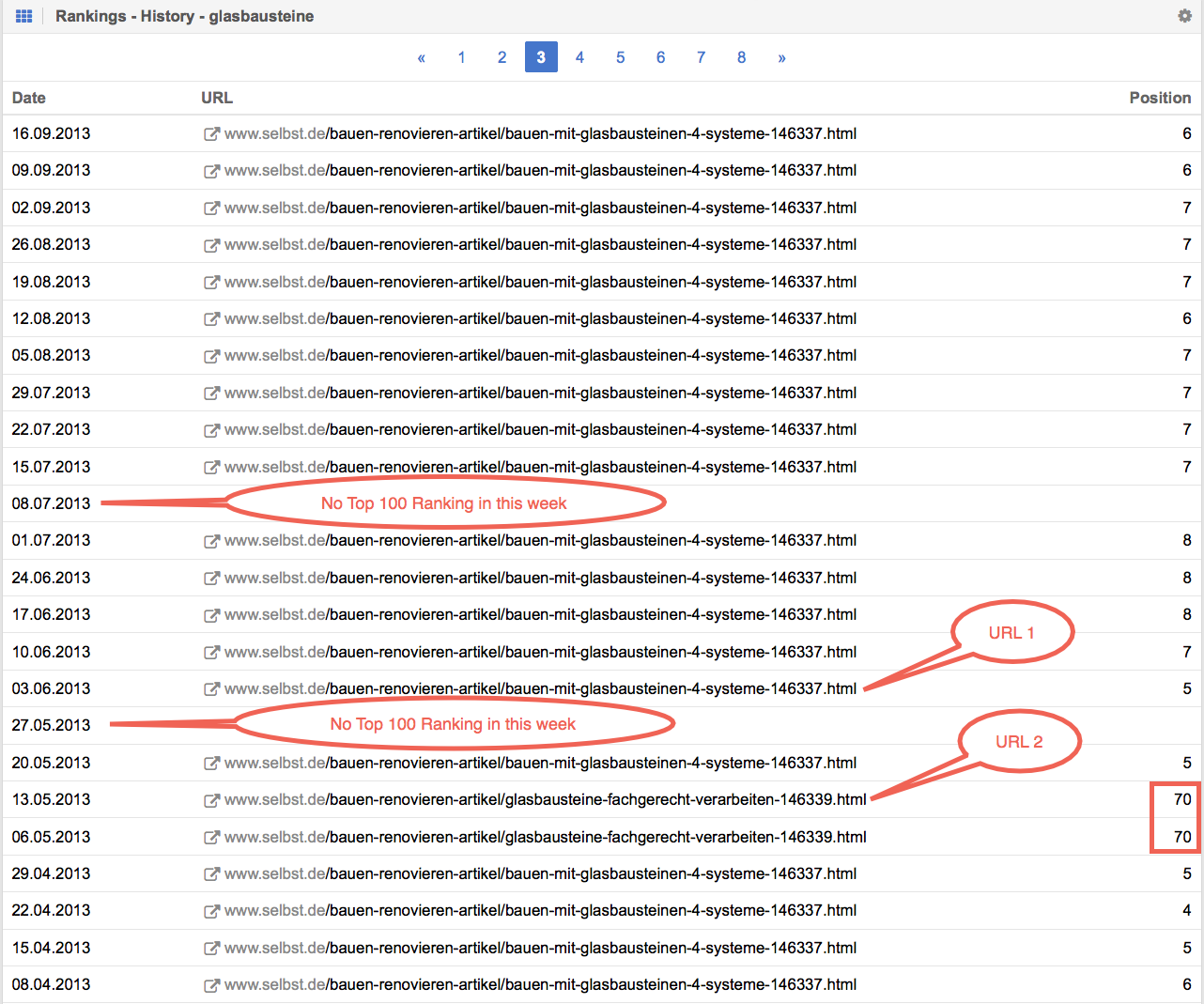Jump to page 1 of rankings
The height and width of the screenshot is (1004, 1204).
[x=461, y=57]
